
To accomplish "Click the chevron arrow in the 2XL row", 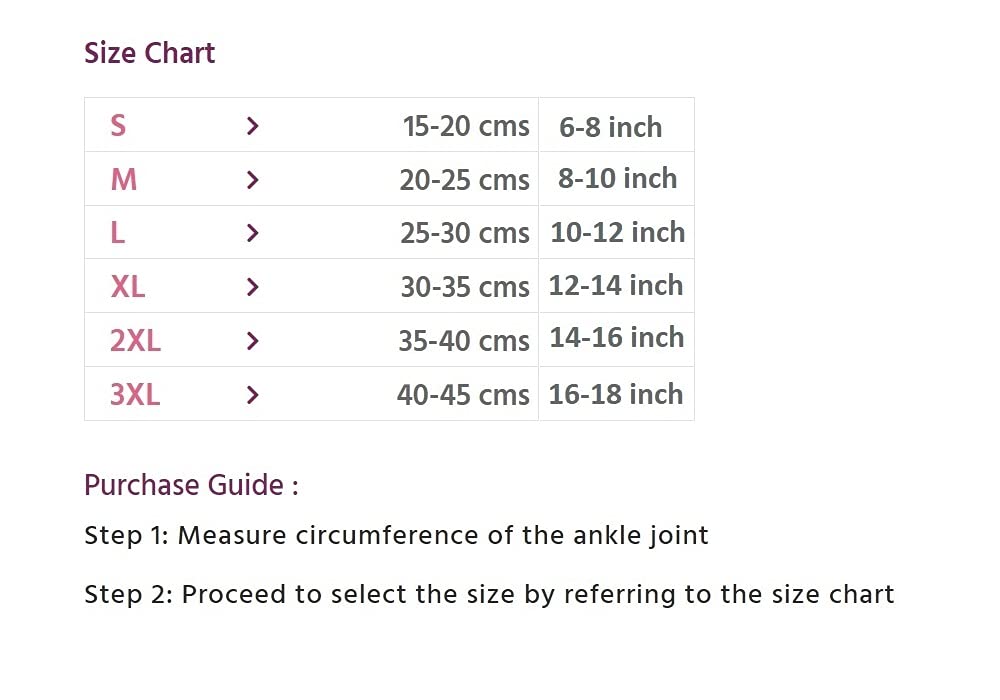I will (x=252, y=341).
